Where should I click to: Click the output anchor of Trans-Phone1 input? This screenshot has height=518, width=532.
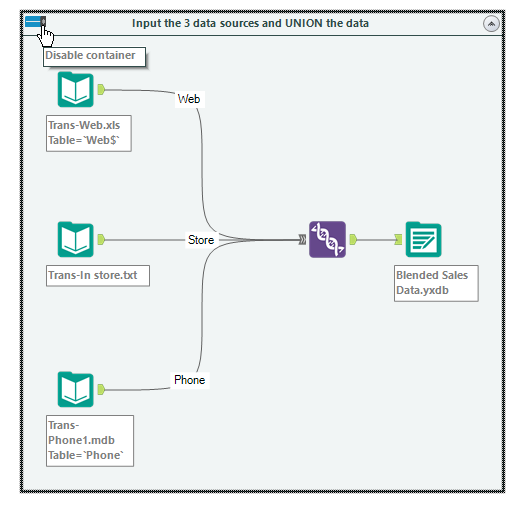101,389
